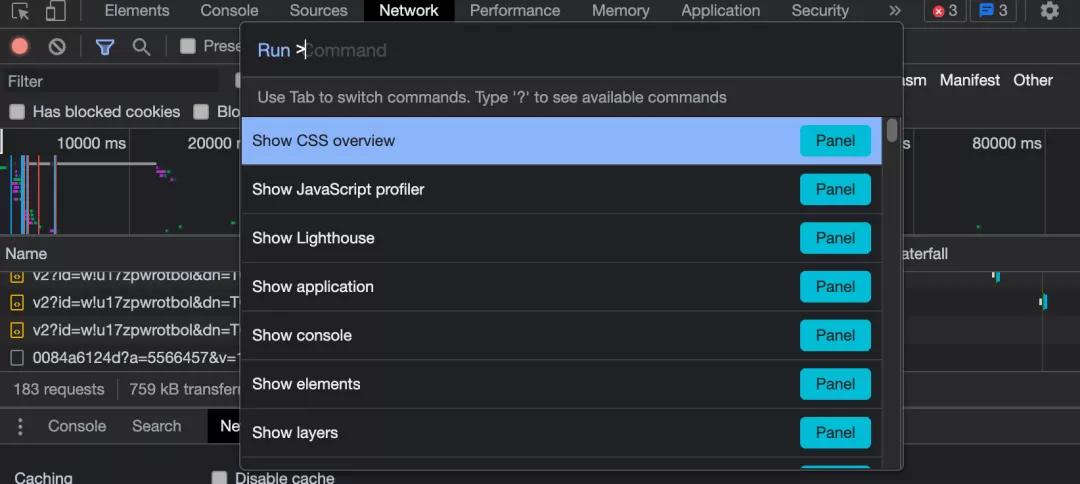The image size is (1080, 484).
Task: Open DevTools settings gear icon
Action: (x=1049, y=10)
